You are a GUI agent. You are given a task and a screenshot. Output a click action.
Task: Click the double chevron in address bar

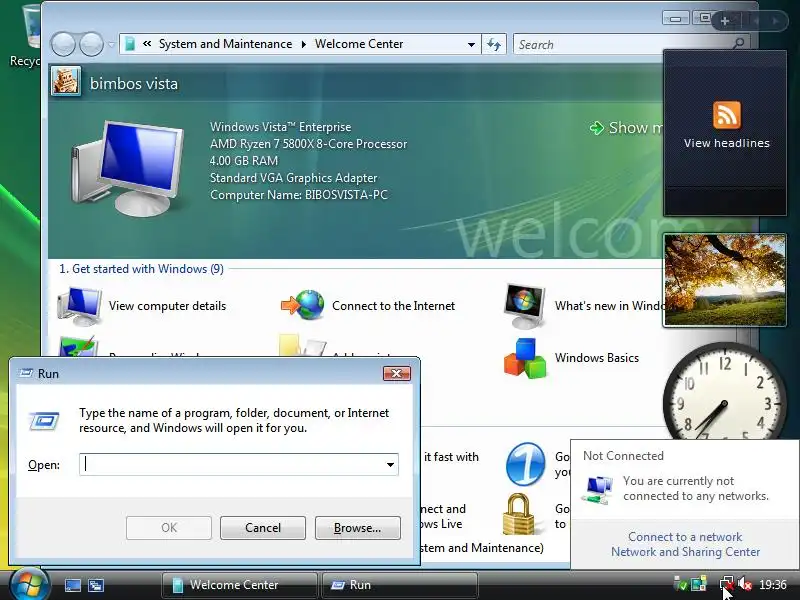tap(147, 44)
